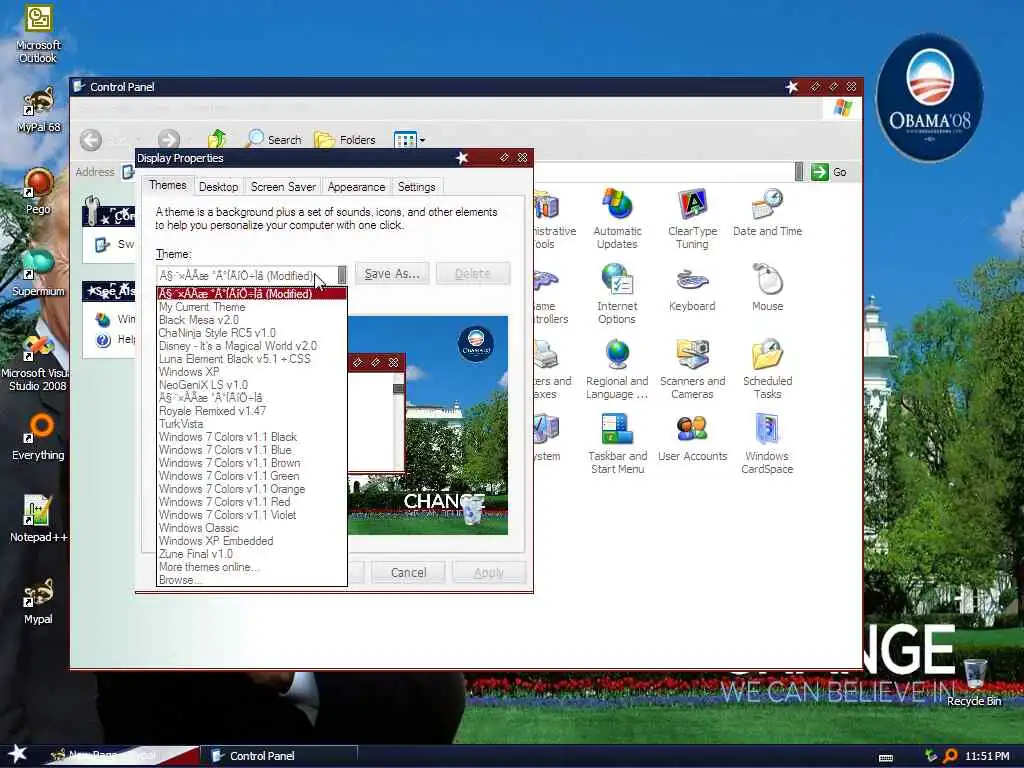Click Control Panel taskbar button
The width and height of the screenshot is (1024, 768).
click(x=280, y=756)
